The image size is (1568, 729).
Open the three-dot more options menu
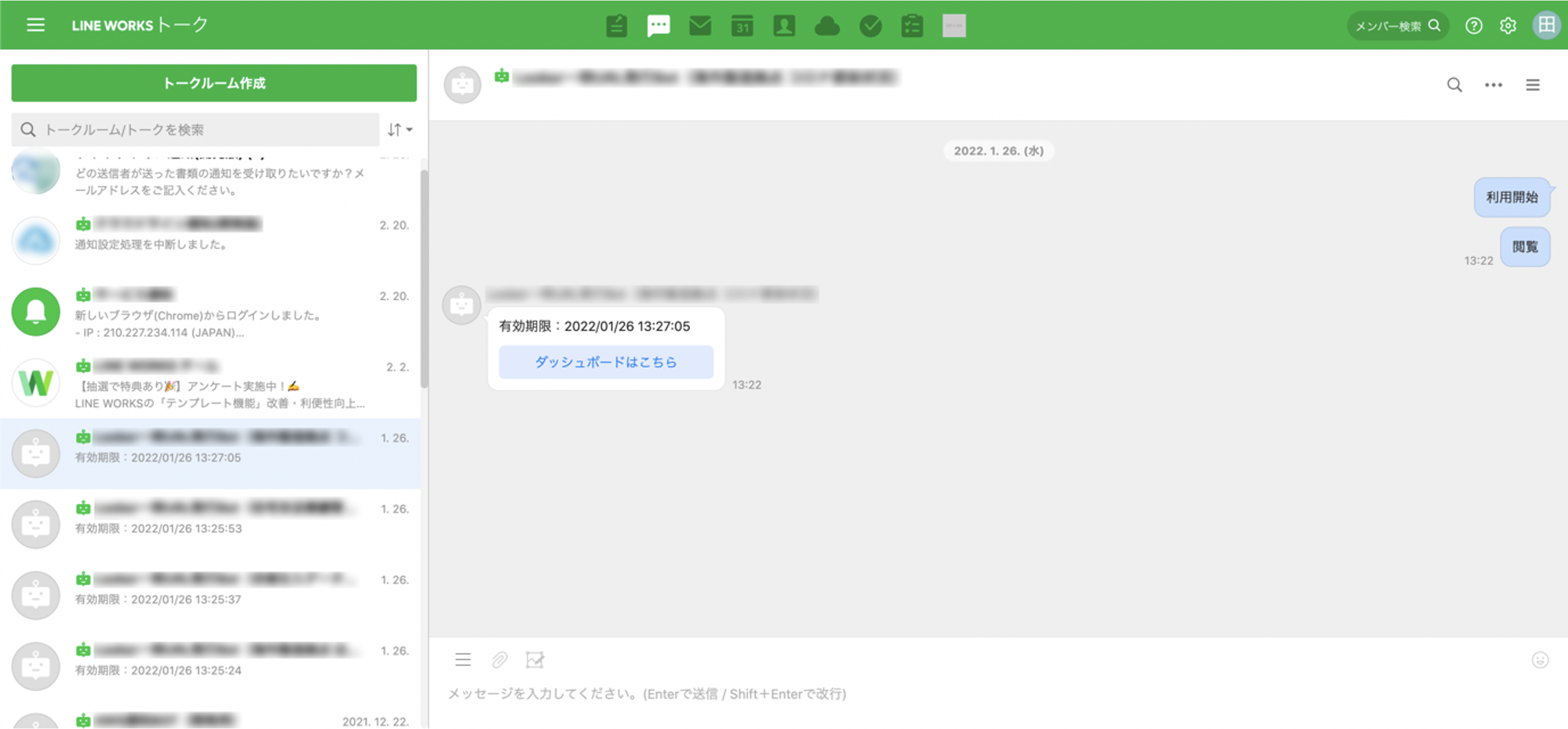point(1493,85)
